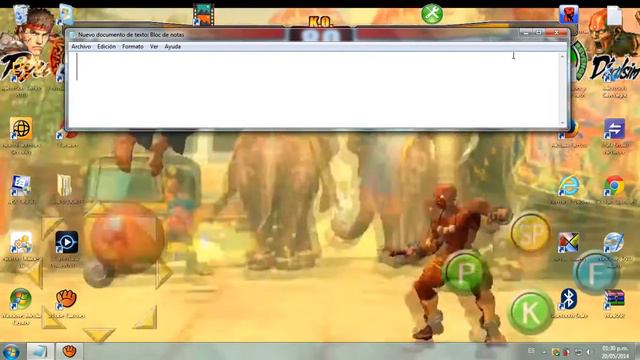Click inside the Notepad text area
This screenshot has height=360, width=640.
[x=313, y=89]
